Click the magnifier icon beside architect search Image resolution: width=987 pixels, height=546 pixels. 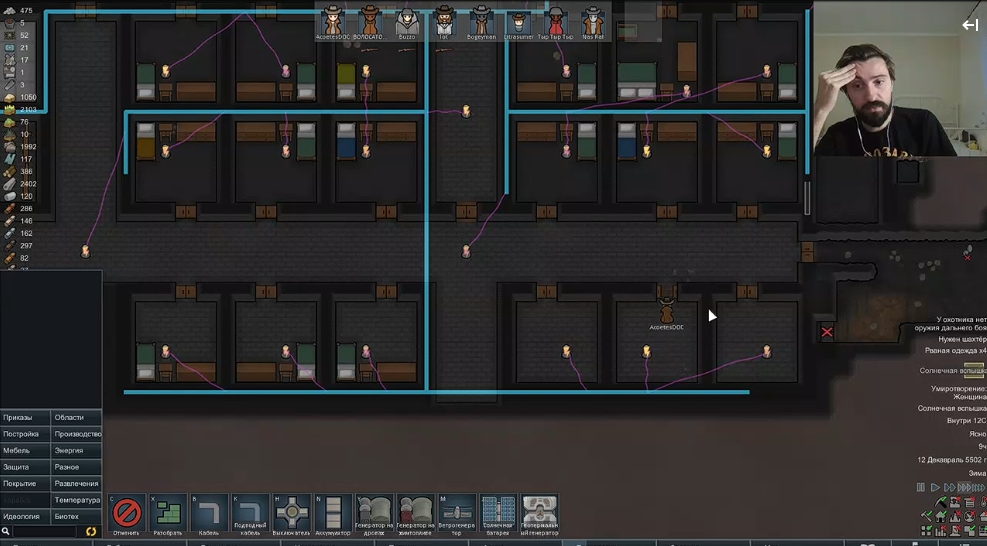(x=6, y=532)
